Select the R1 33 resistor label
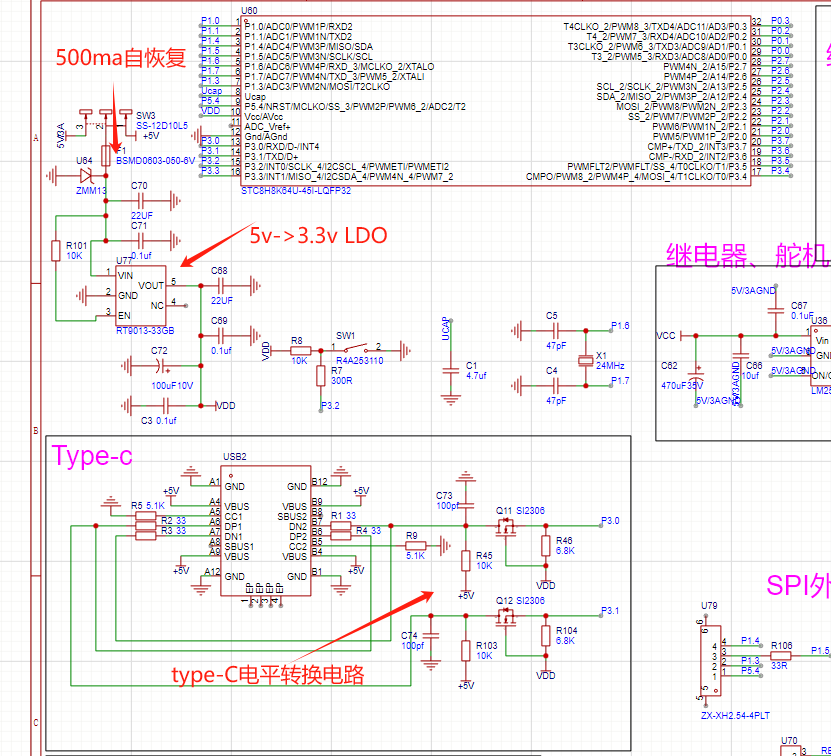This screenshot has width=831, height=756. coord(343,516)
